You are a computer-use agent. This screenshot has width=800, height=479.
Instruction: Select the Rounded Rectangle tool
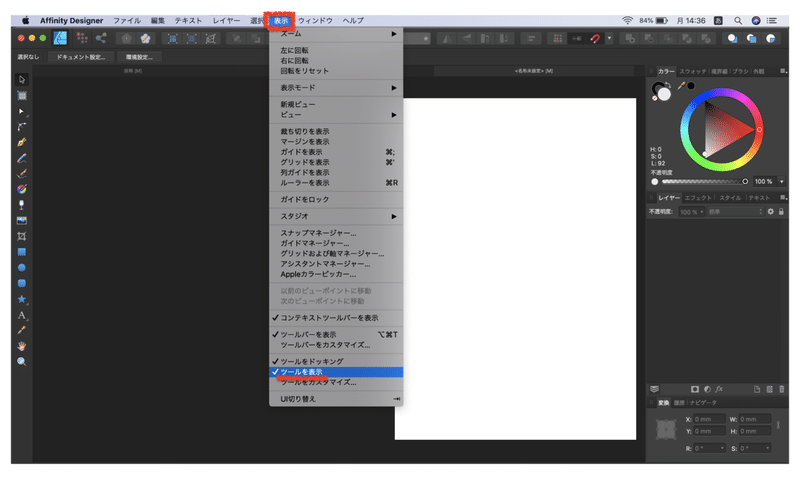point(21,283)
